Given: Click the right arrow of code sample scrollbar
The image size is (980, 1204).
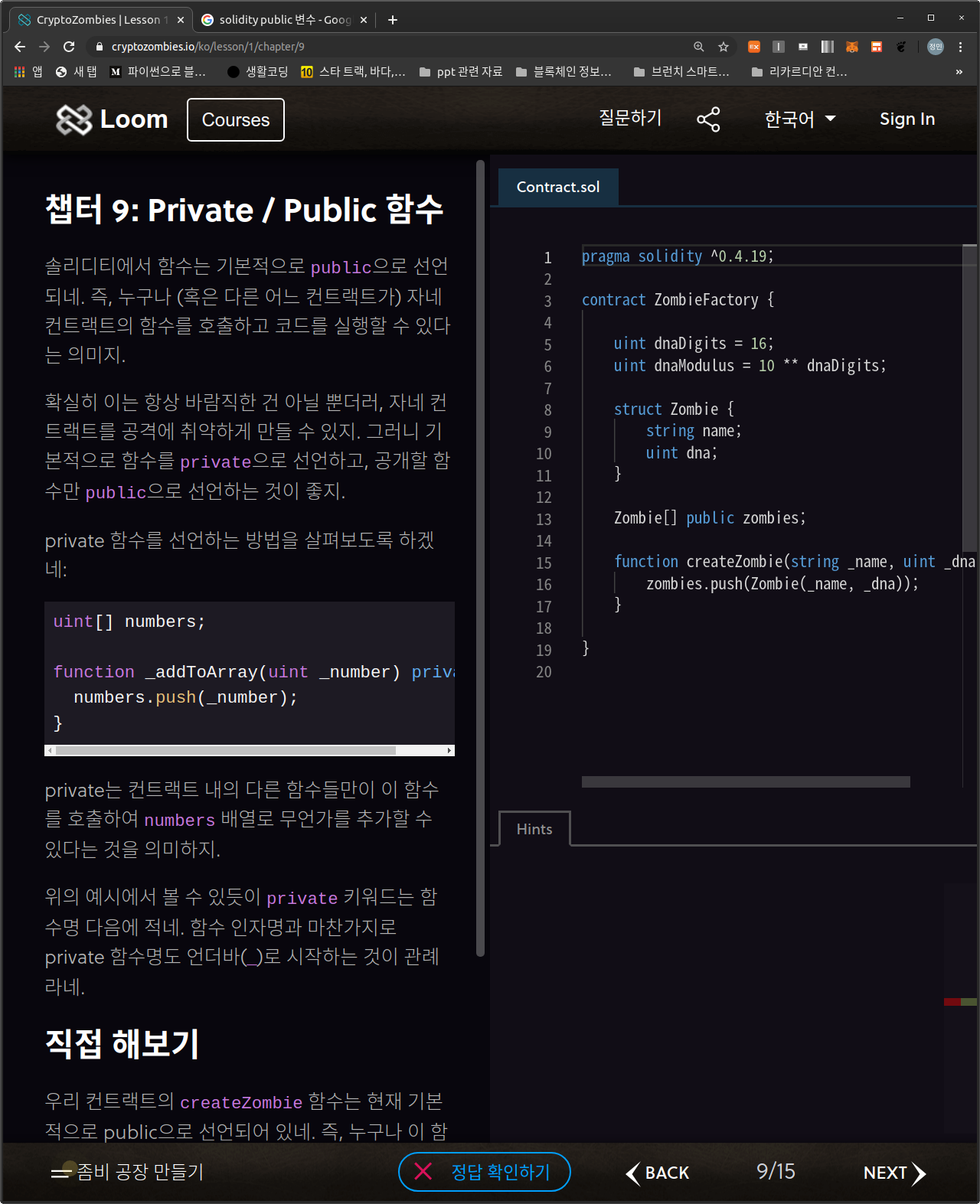Looking at the screenshot, I should [449, 750].
